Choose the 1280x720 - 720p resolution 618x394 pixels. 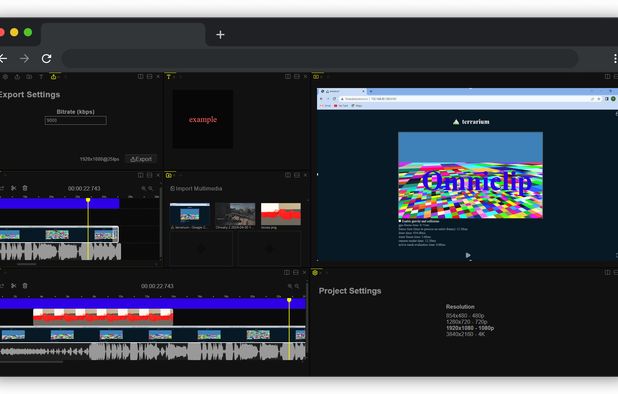point(466,322)
